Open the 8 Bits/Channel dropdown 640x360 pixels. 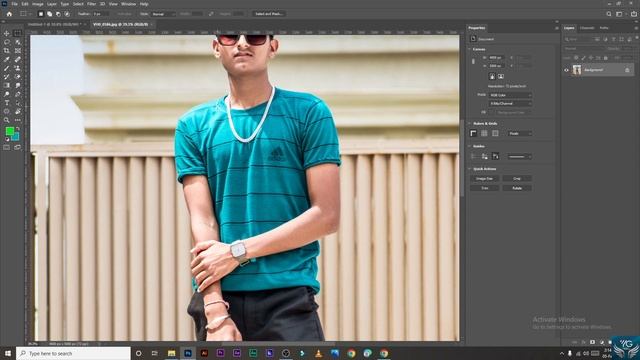click(x=510, y=104)
